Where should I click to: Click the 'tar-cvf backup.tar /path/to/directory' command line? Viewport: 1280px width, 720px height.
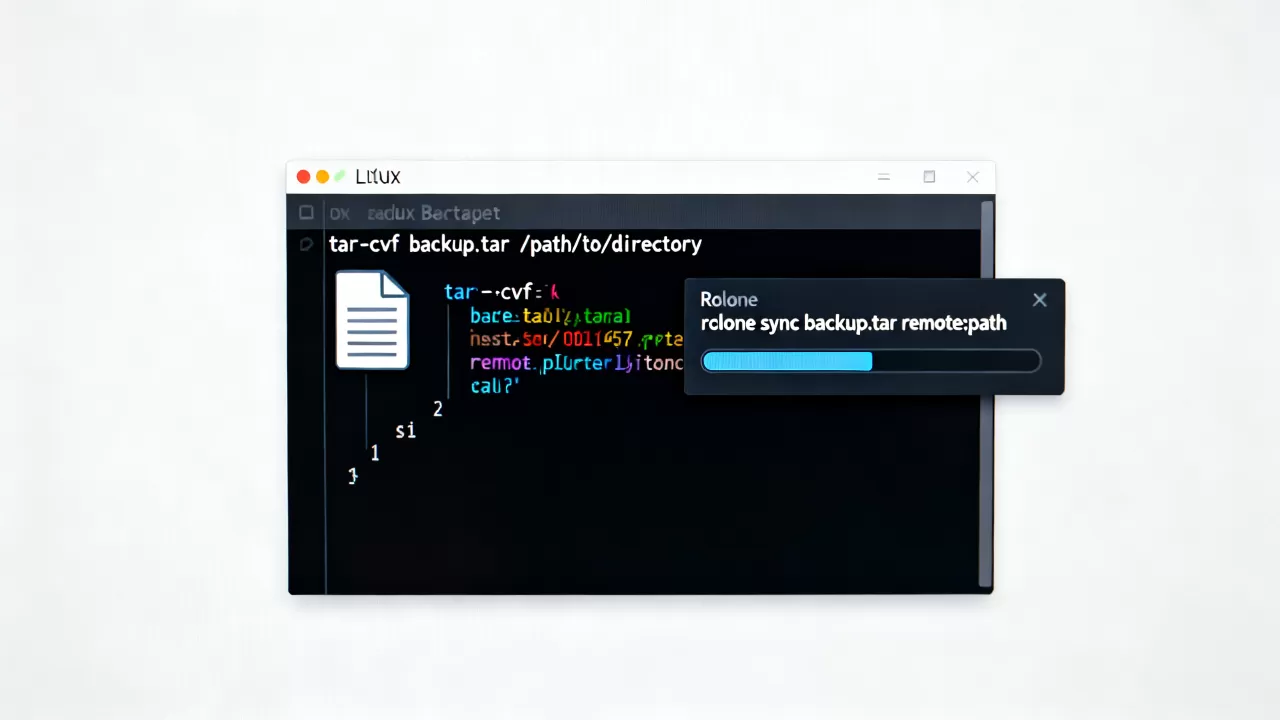point(515,244)
